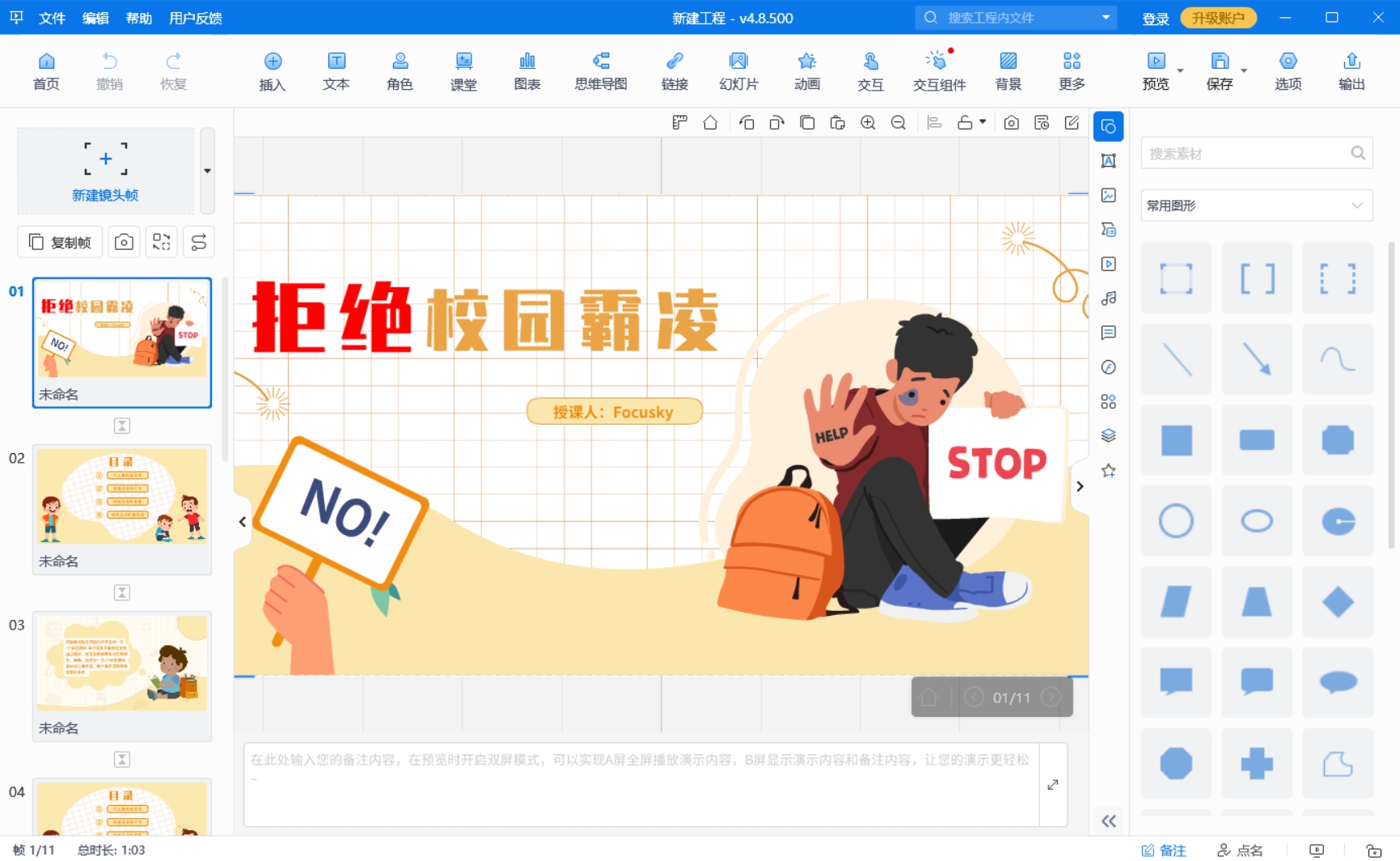Click the Copy Frame (复制帧) button
This screenshot has width=1400, height=861.
pos(61,242)
